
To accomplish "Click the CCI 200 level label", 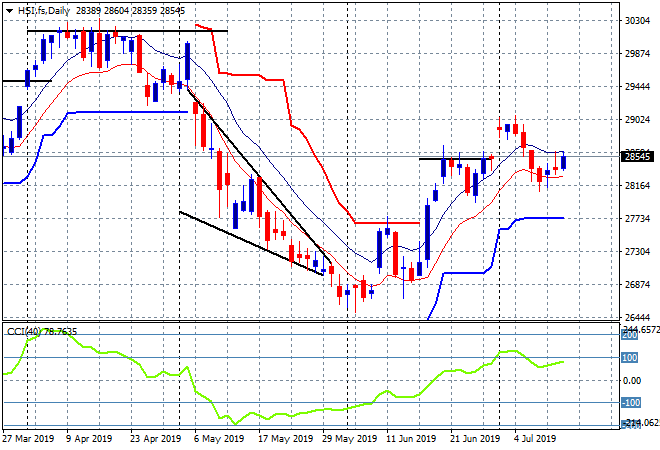I will coord(630,335).
